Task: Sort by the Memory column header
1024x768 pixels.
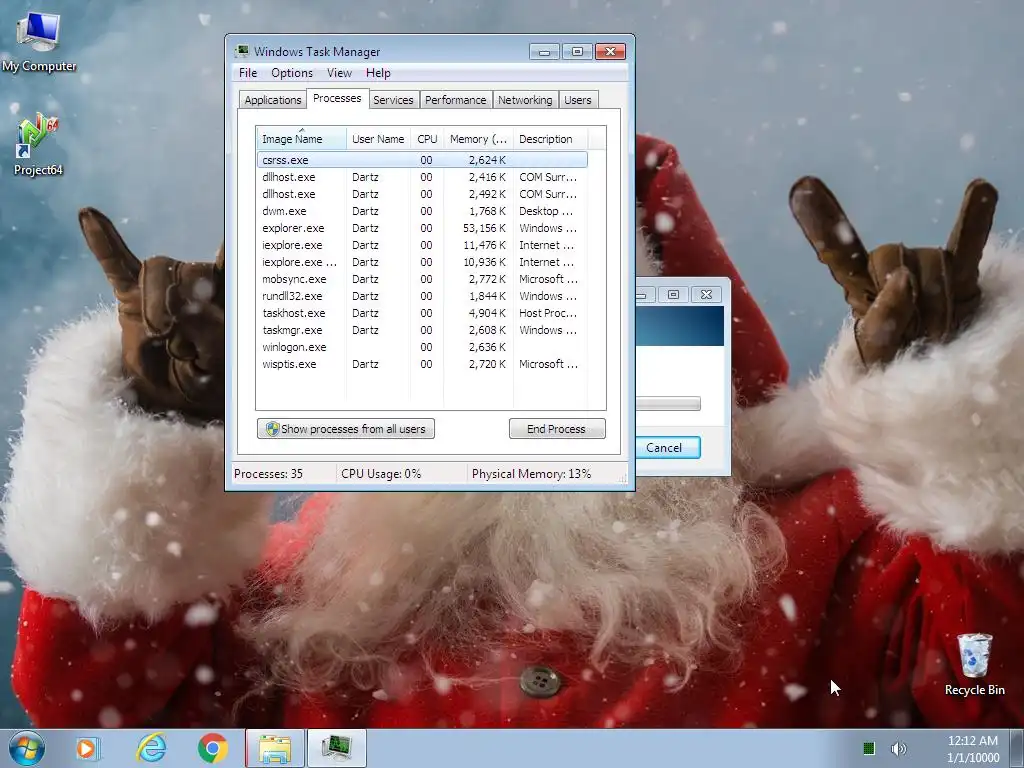Action: [x=478, y=138]
